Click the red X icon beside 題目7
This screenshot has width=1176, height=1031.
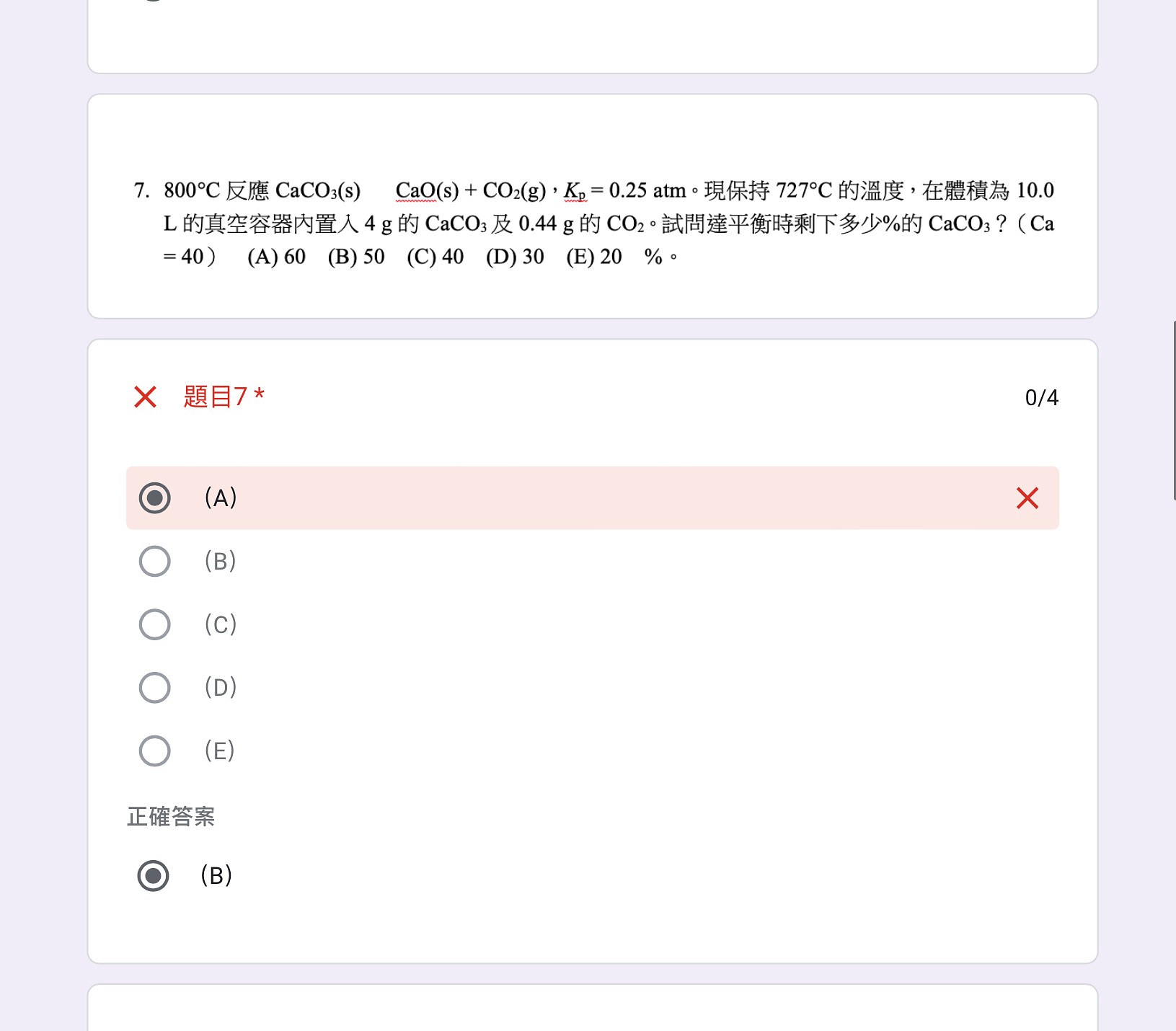click(x=145, y=397)
